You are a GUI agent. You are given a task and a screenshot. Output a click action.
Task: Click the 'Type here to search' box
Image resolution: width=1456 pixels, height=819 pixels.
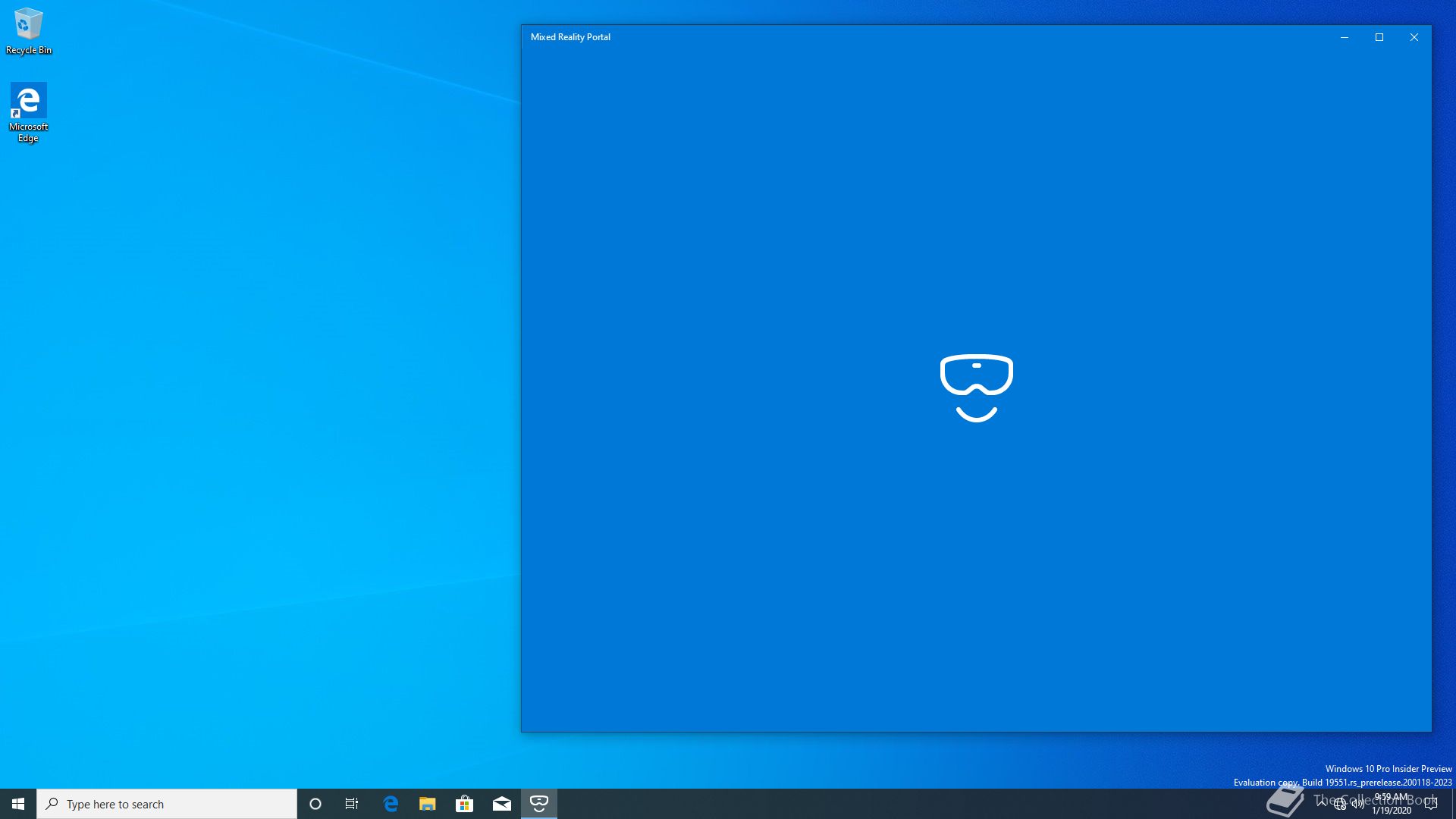[x=167, y=804]
